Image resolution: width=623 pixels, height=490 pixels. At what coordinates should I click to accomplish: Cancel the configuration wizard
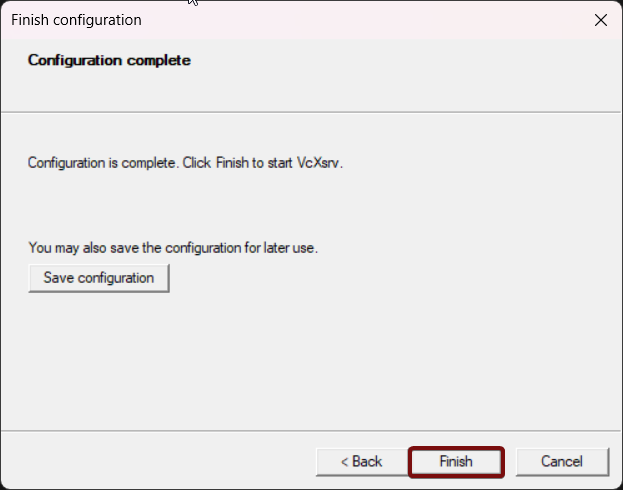click(562, 462)
